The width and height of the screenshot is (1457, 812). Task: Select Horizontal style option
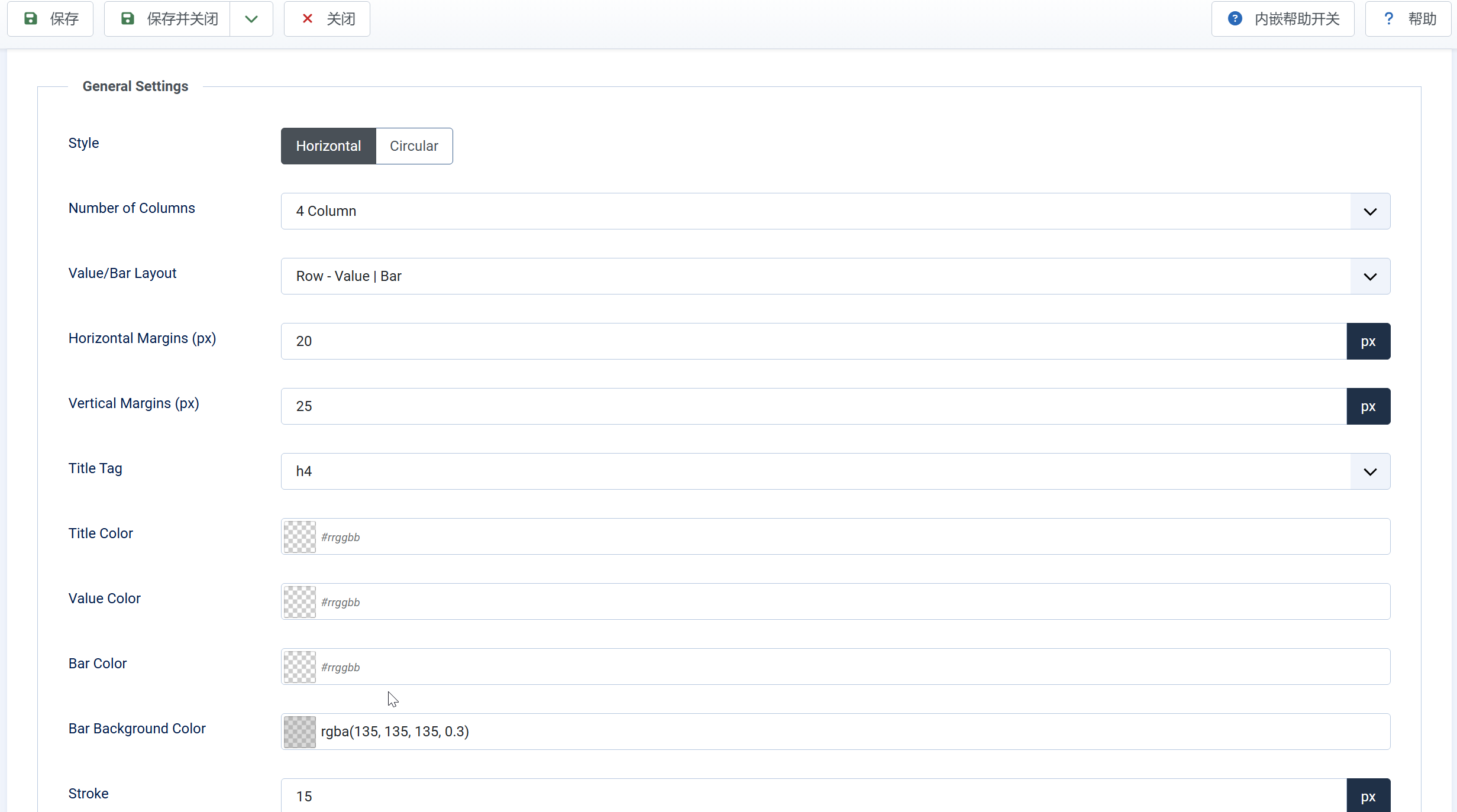coord(328,146)
